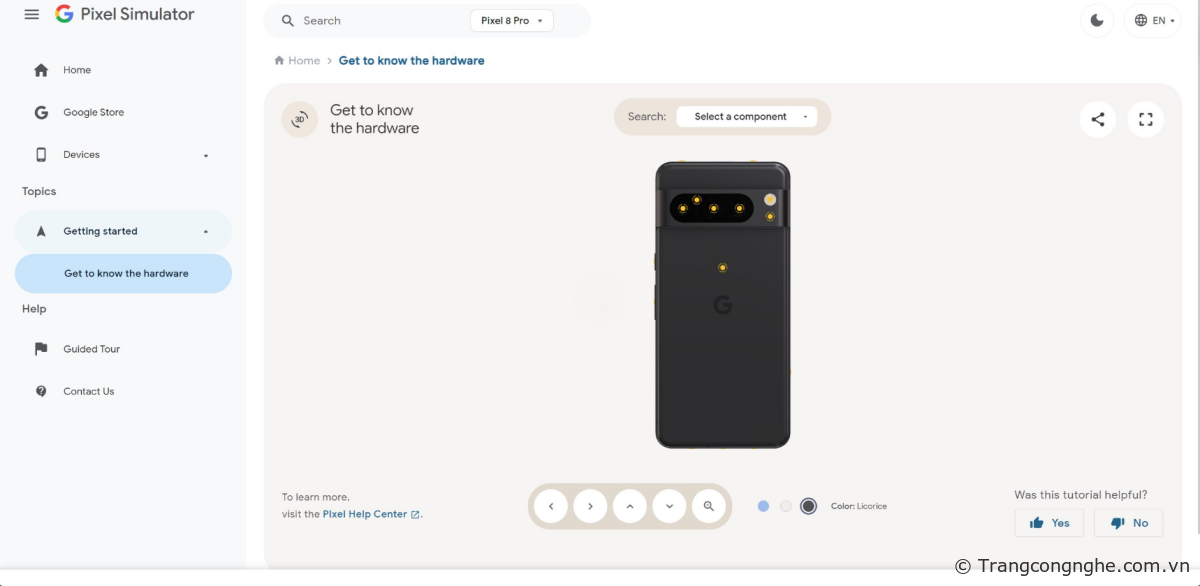This screenshot has height=586, width=1200.
Task: Open the Pixel 8 Pro device dropdown
Action: tap(511, 21)
